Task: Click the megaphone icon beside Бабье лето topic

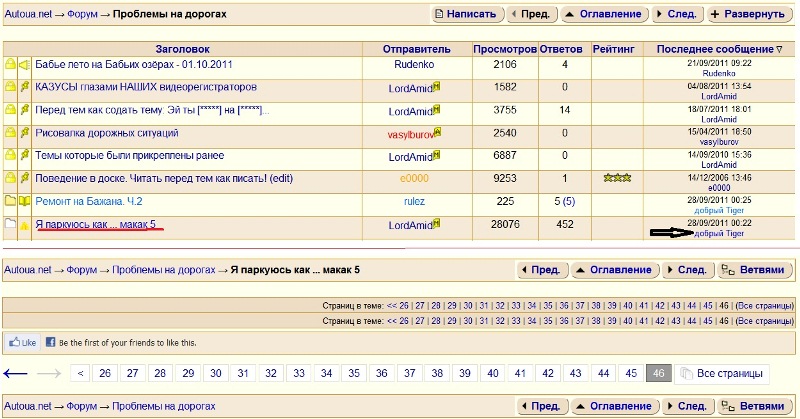Action: click(x=24, y=65)
